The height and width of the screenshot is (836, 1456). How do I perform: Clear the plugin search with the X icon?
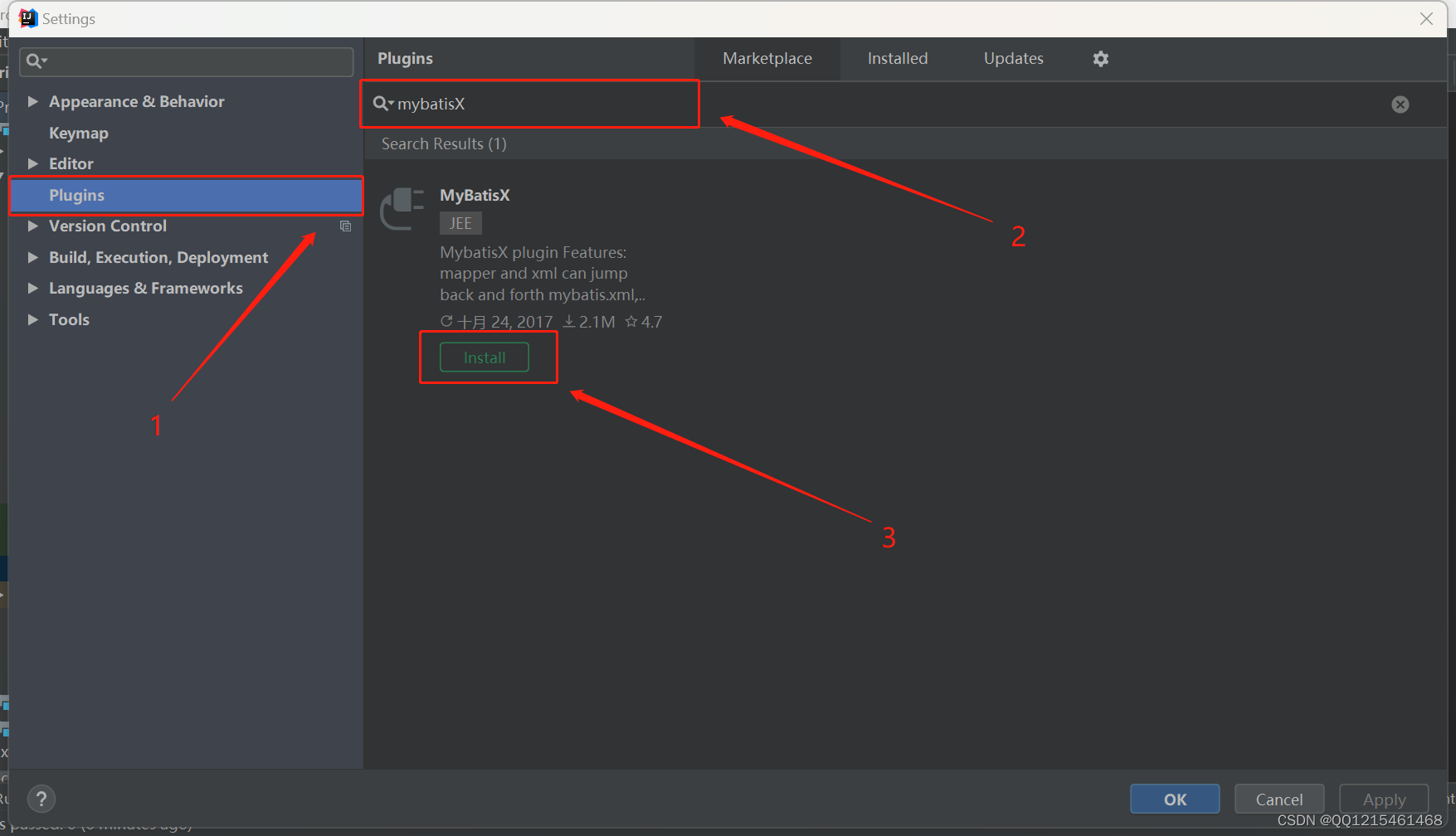click(x=1400, y=104)
